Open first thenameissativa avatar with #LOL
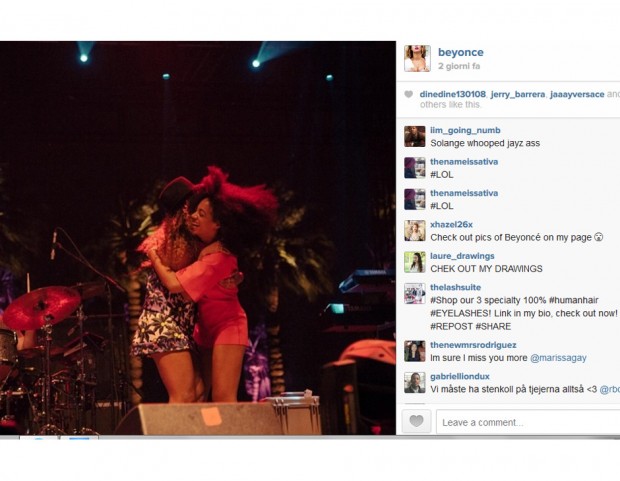Image resolution: width=620 pixels, height=481 pixels. pos(415,168)
